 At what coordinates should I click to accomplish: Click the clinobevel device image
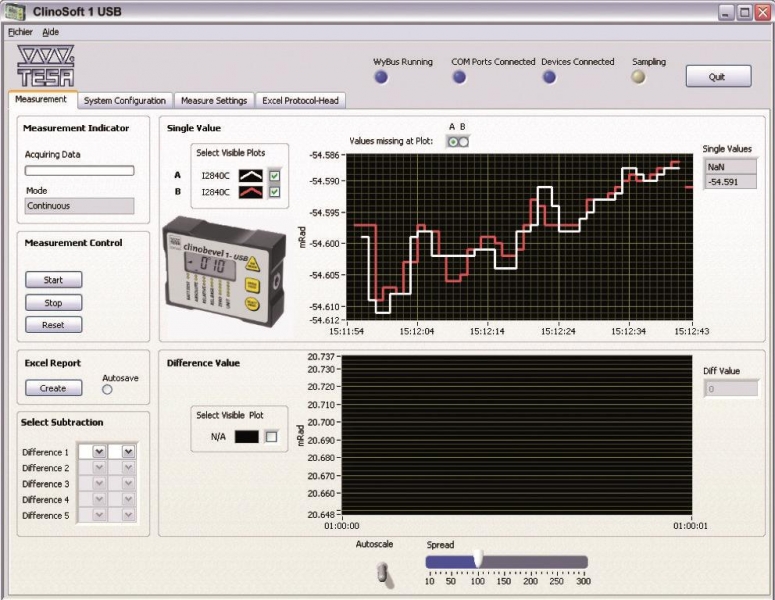224,271
